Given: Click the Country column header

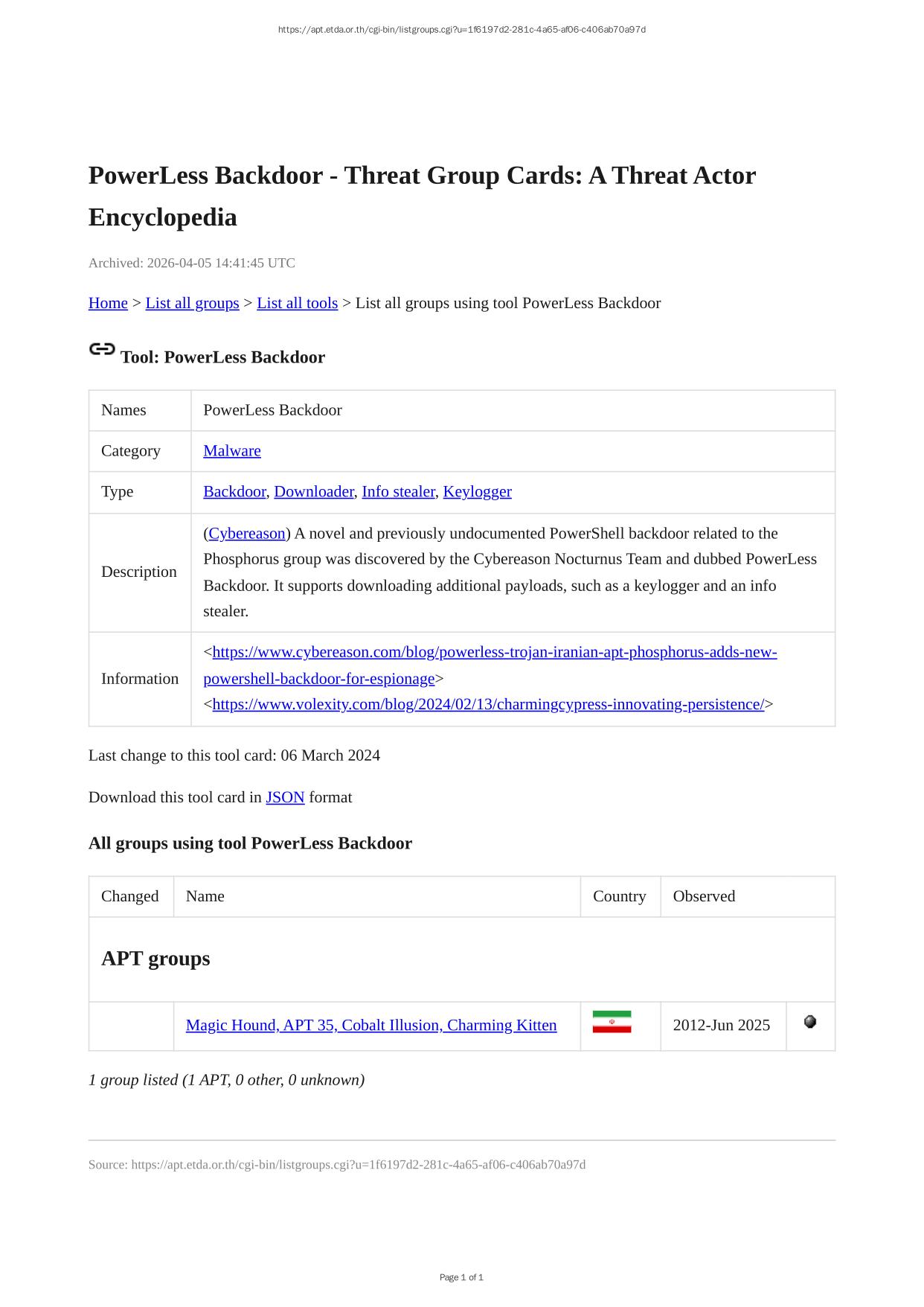Looking at the screenshot, I should (619, 896).
